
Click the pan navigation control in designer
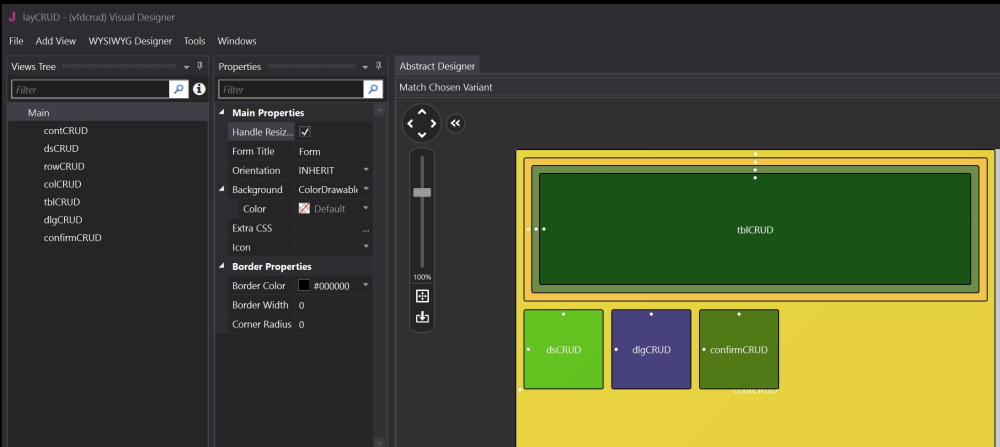point(422,123)
